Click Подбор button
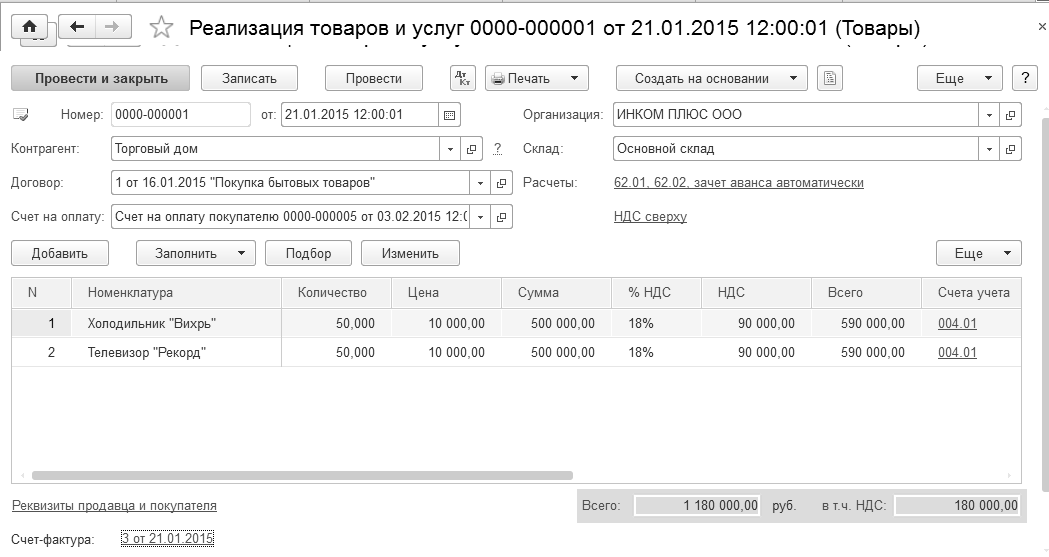 (x=308, y=253)
